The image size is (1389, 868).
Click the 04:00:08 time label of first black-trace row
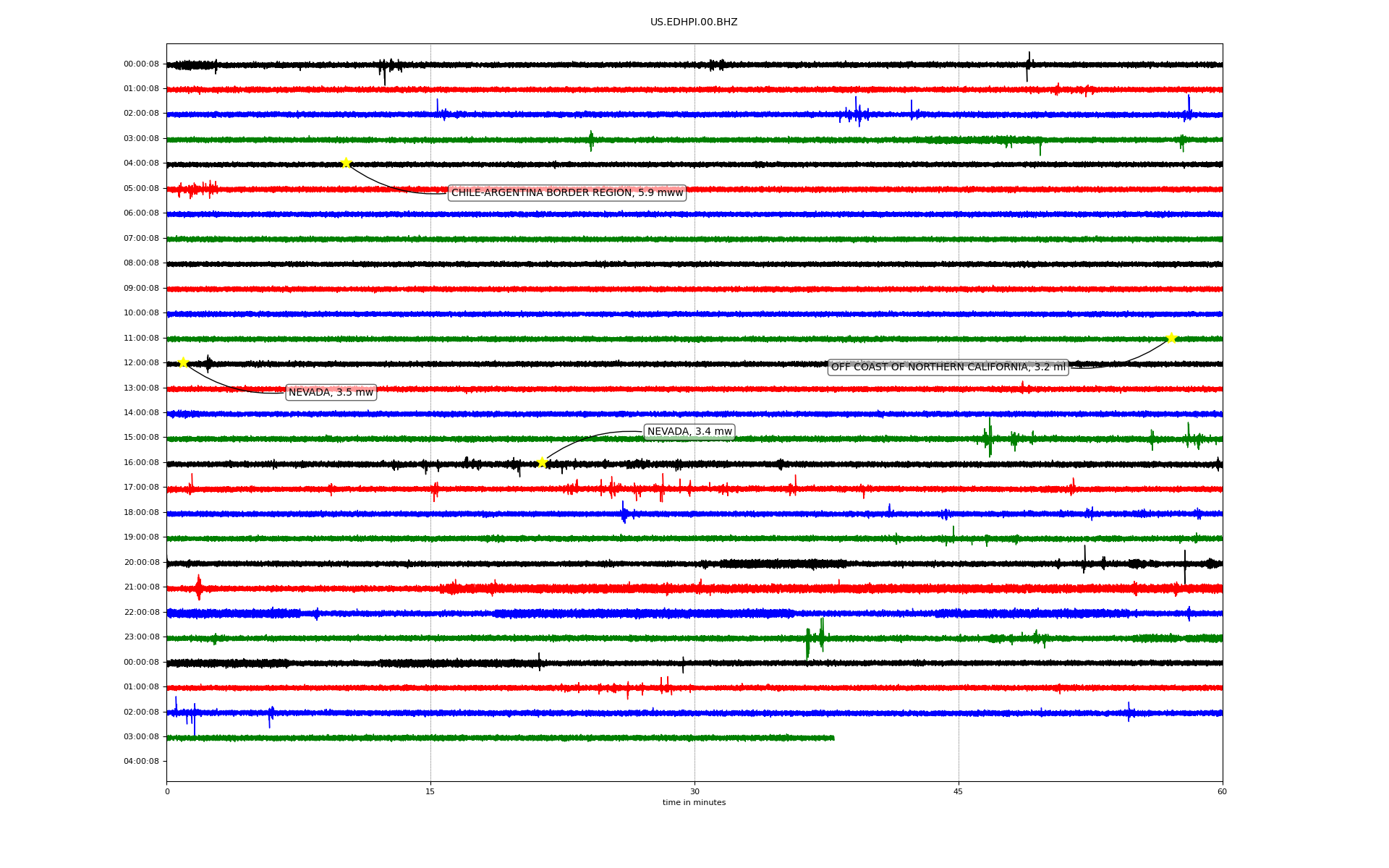[x=141, y=163]
